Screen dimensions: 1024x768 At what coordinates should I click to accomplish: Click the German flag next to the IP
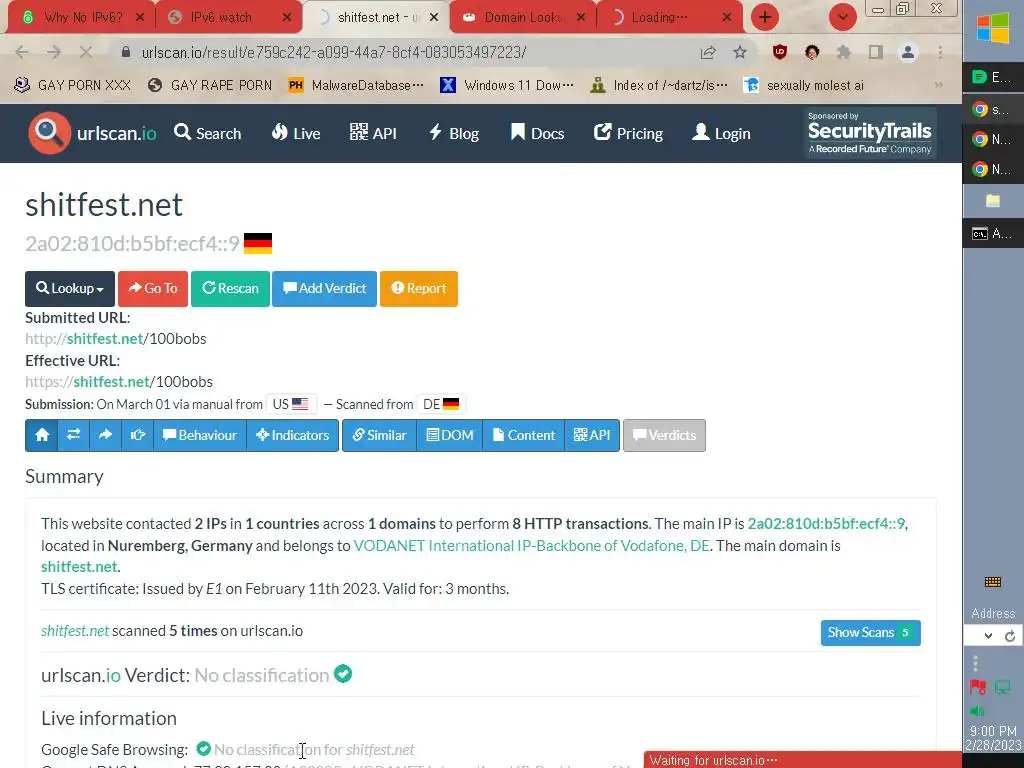coord(258,243)
